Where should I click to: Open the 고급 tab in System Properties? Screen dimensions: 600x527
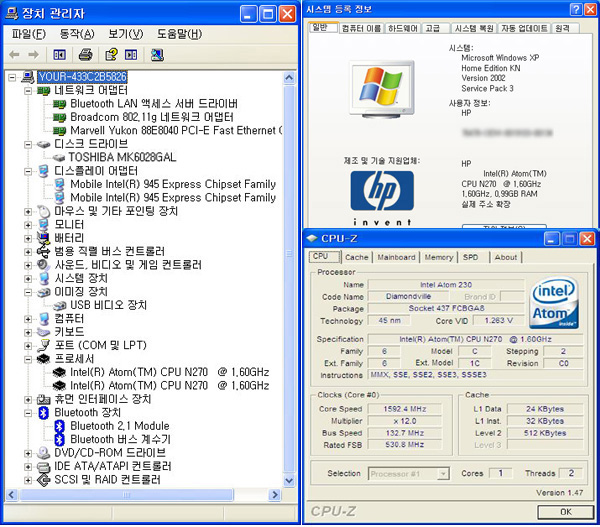[434, 28]
